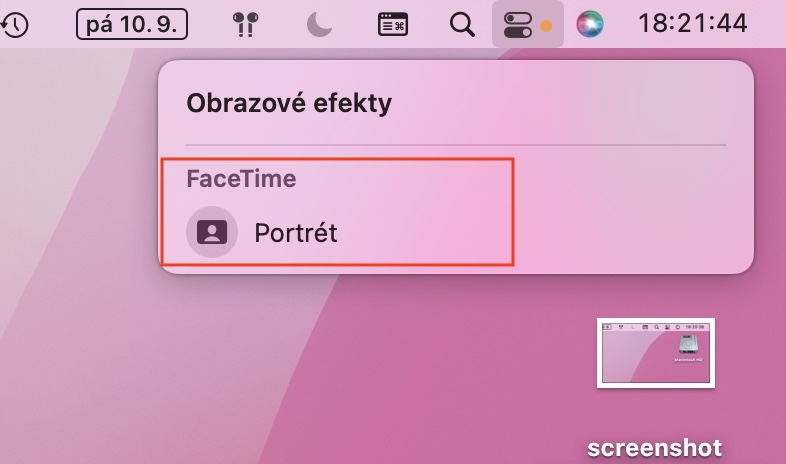The height and width of the screenshot is (464, 786).
Task: Click the Obrazové efekty heading
Action: click(289, 102)
